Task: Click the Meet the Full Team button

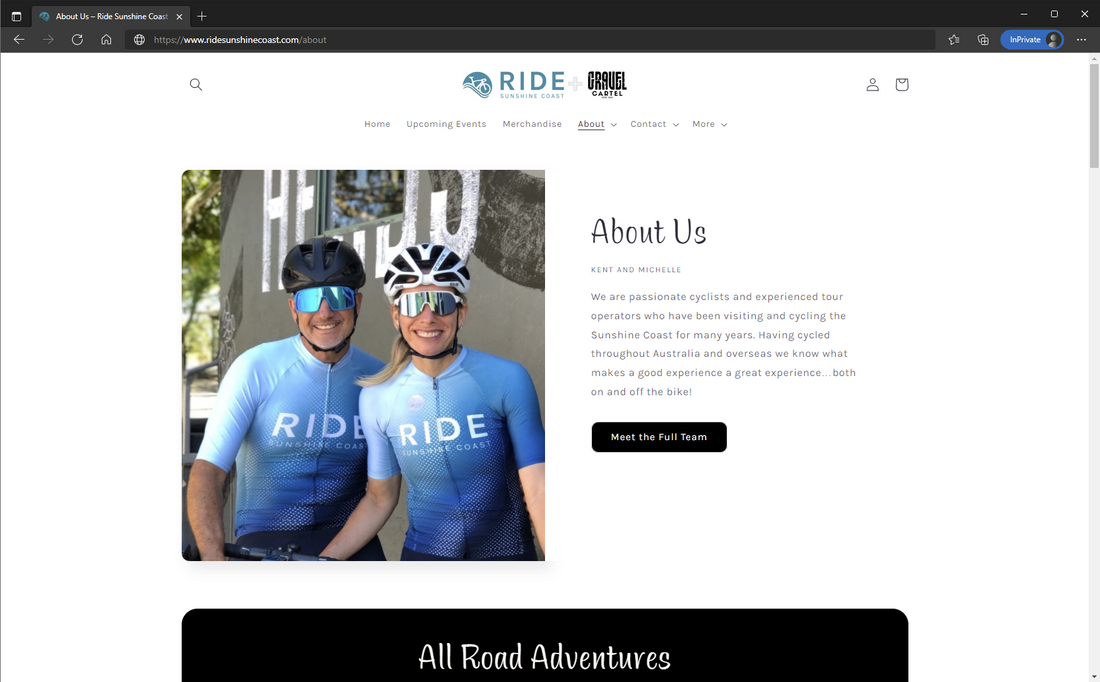Action: 659,437
